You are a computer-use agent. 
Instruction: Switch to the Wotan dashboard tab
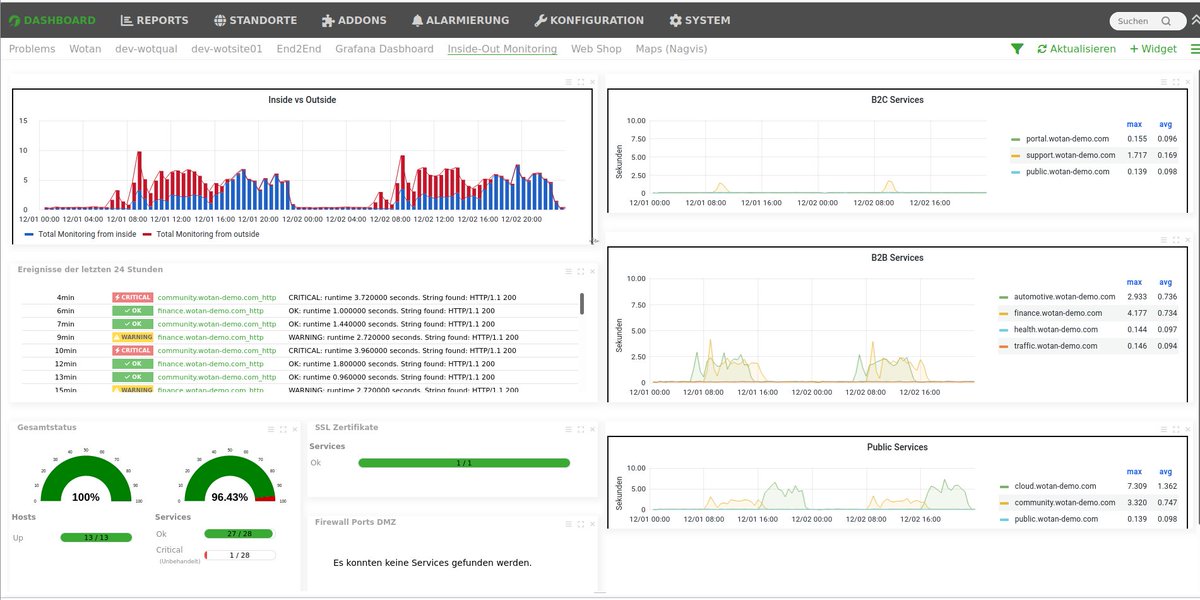(x=85, y=48)
